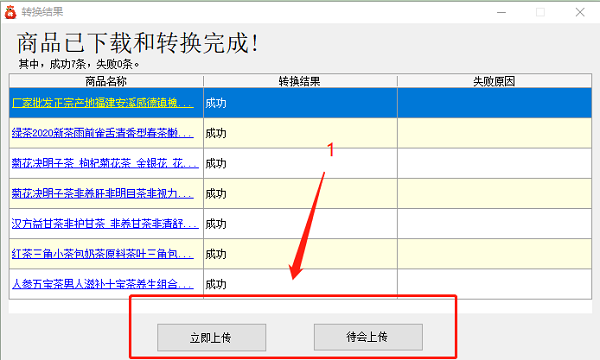
Task: Select 成功 cell in the 厂家批发 row
Action: [x=300, y=103]
